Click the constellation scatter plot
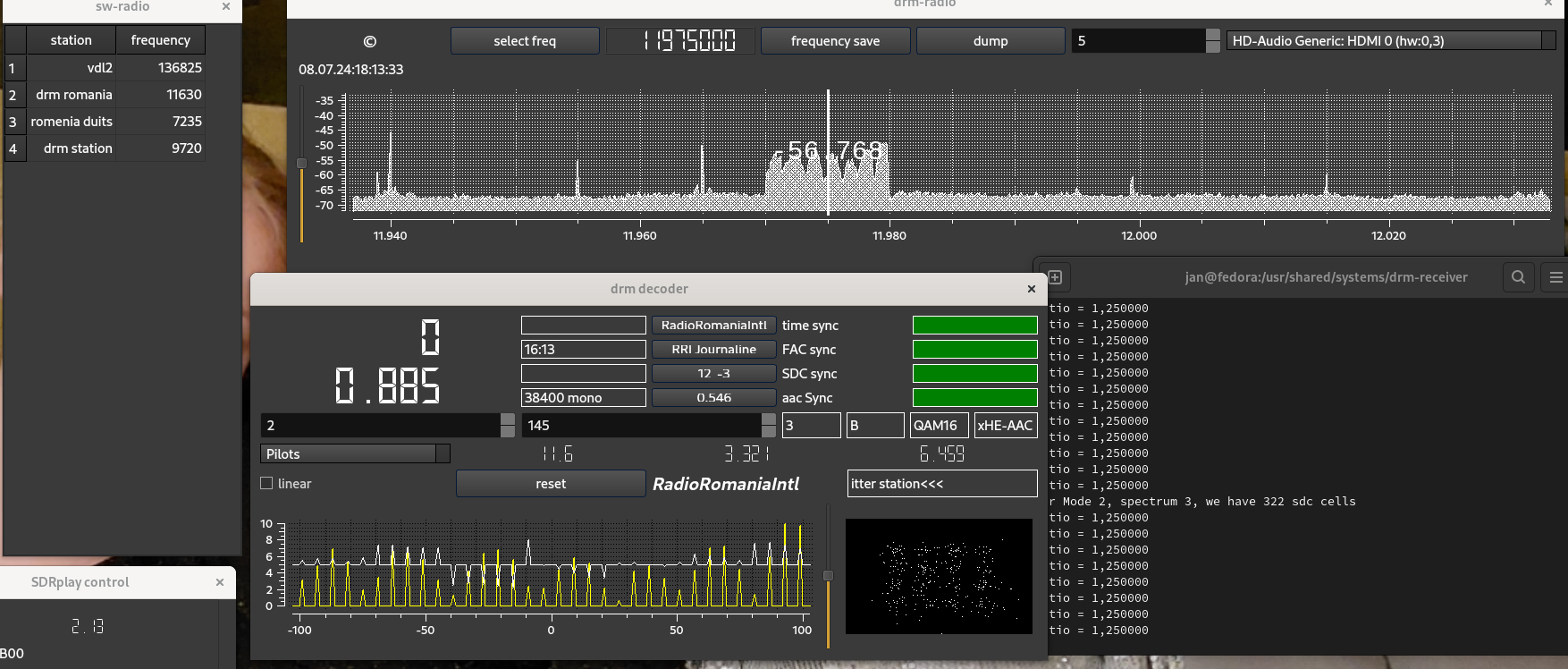Image resolution: width=1568 pixels, height=669 pixels. pos(939,576)
